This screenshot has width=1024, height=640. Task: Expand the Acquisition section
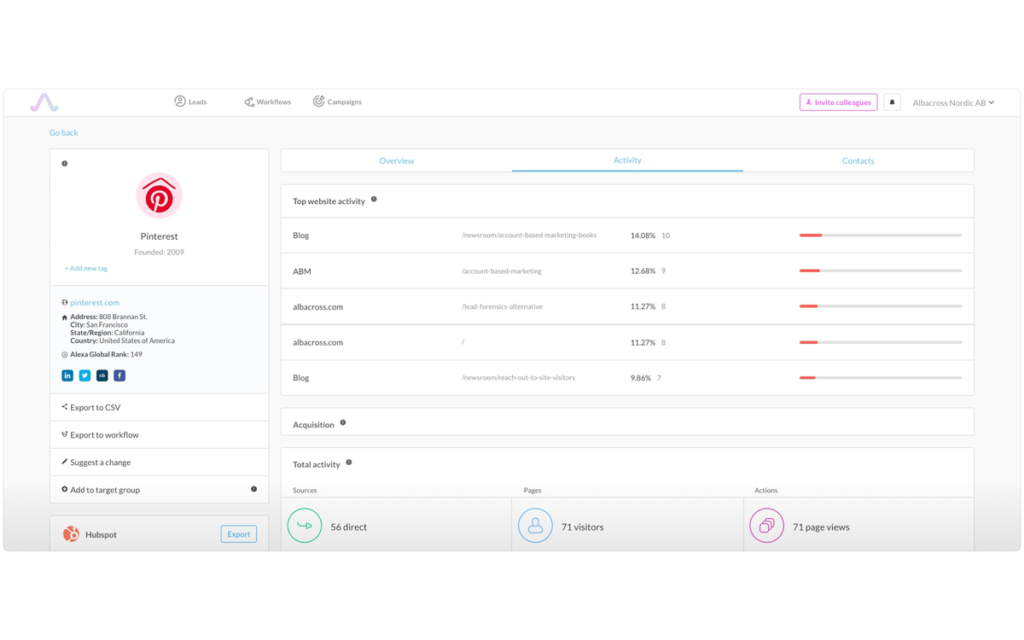pos(627,423)
